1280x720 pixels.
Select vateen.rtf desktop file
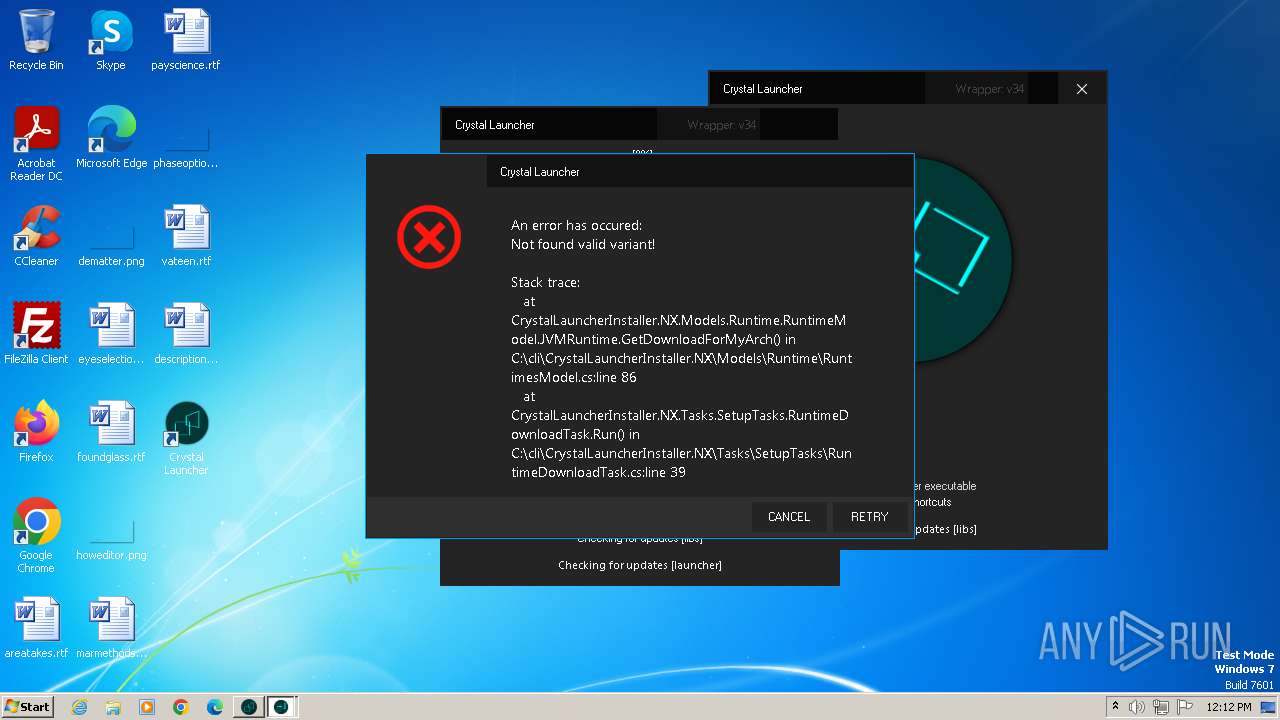[x=186, y=236]
